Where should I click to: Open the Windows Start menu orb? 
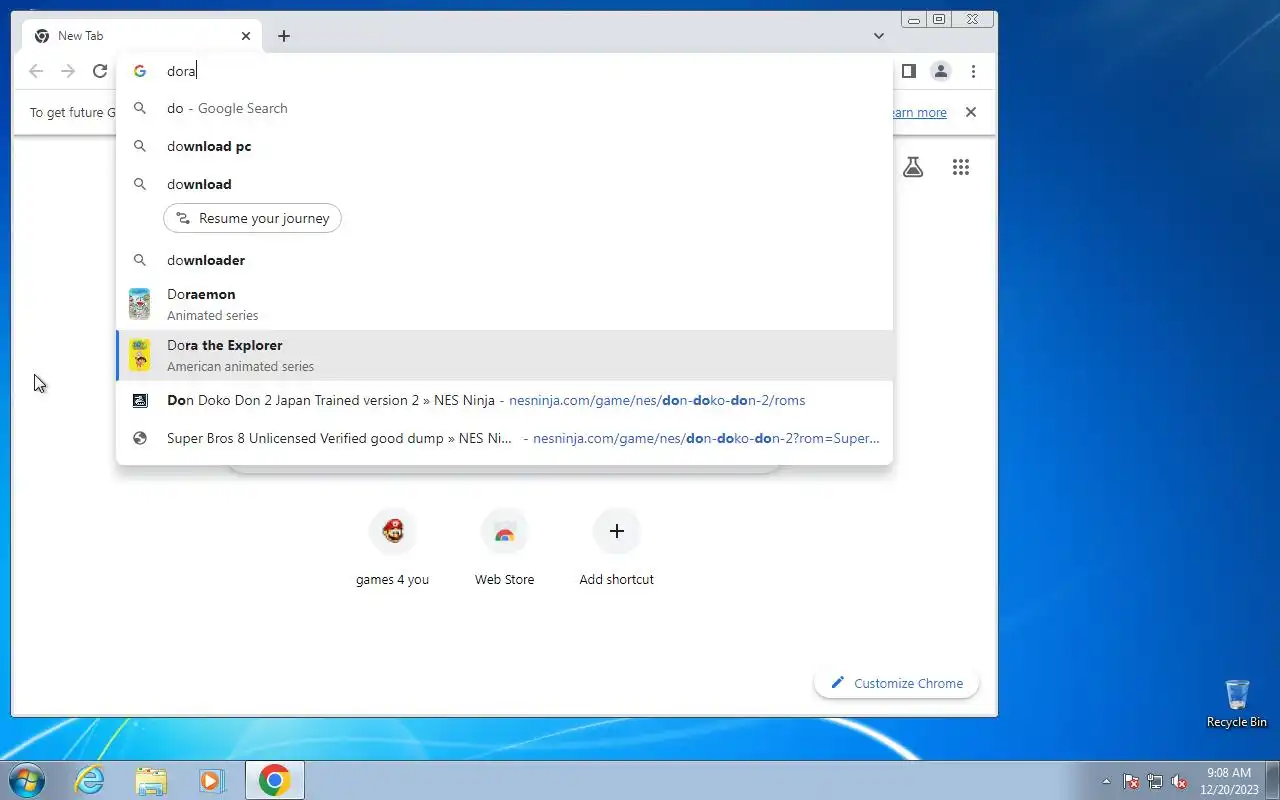27,780
